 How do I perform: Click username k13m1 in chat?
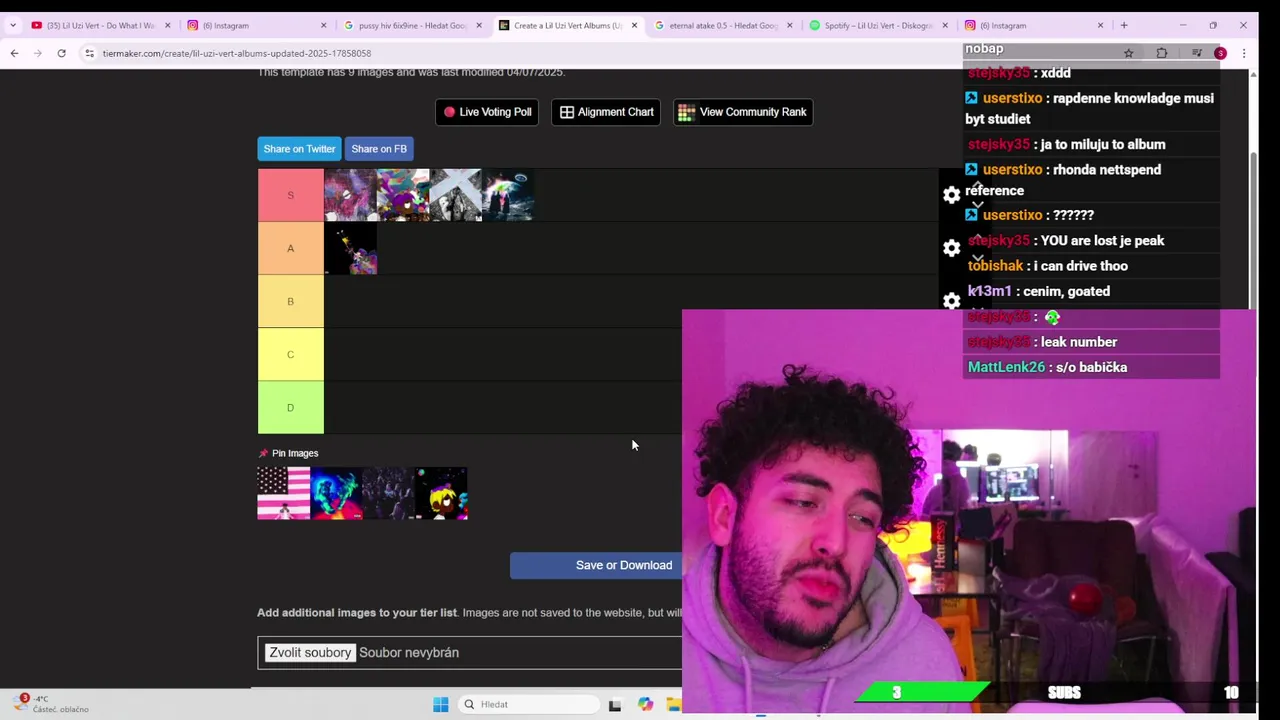click(x=989, y=291)
